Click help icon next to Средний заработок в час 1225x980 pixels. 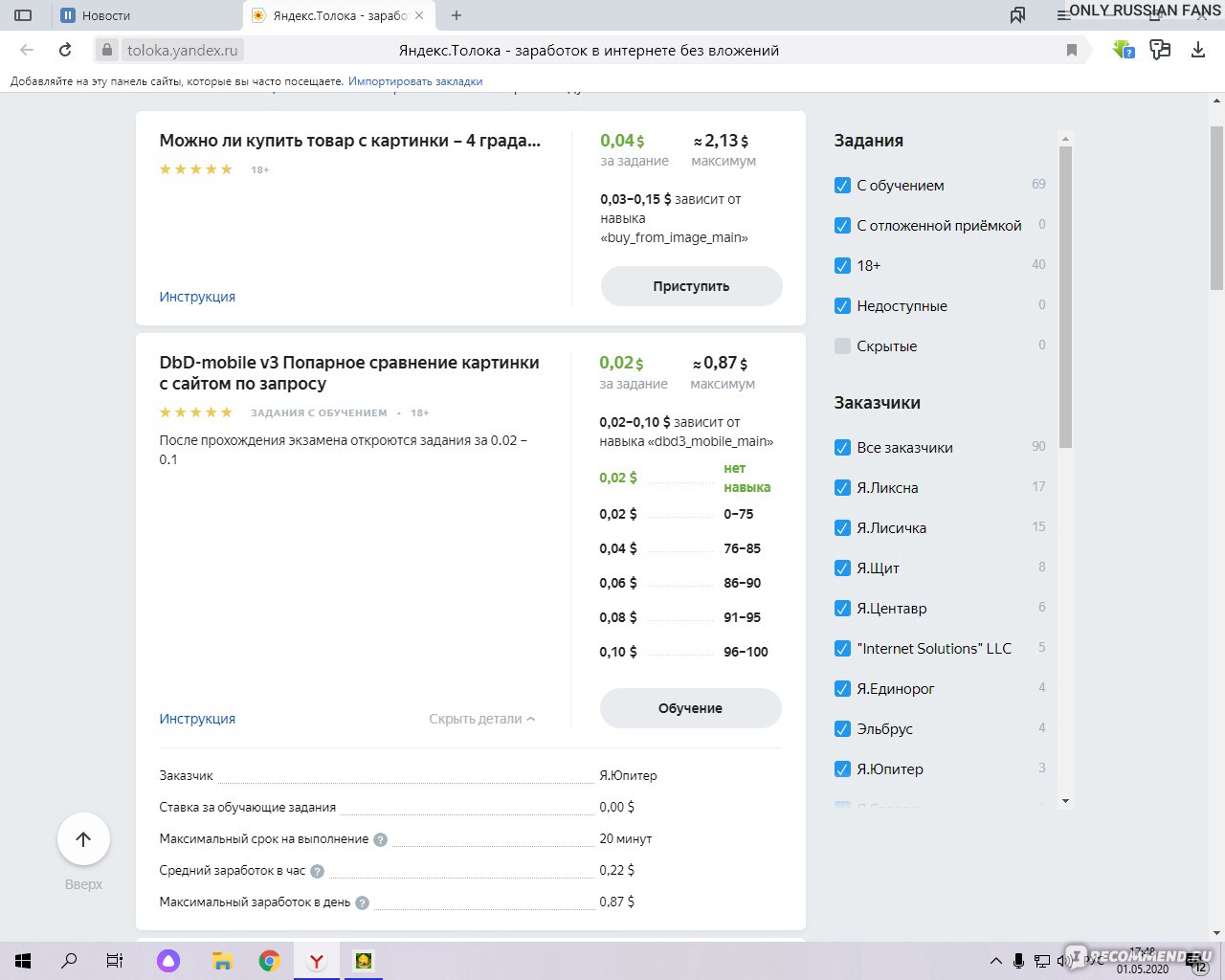pyautogui.click(x=317, y=871)
